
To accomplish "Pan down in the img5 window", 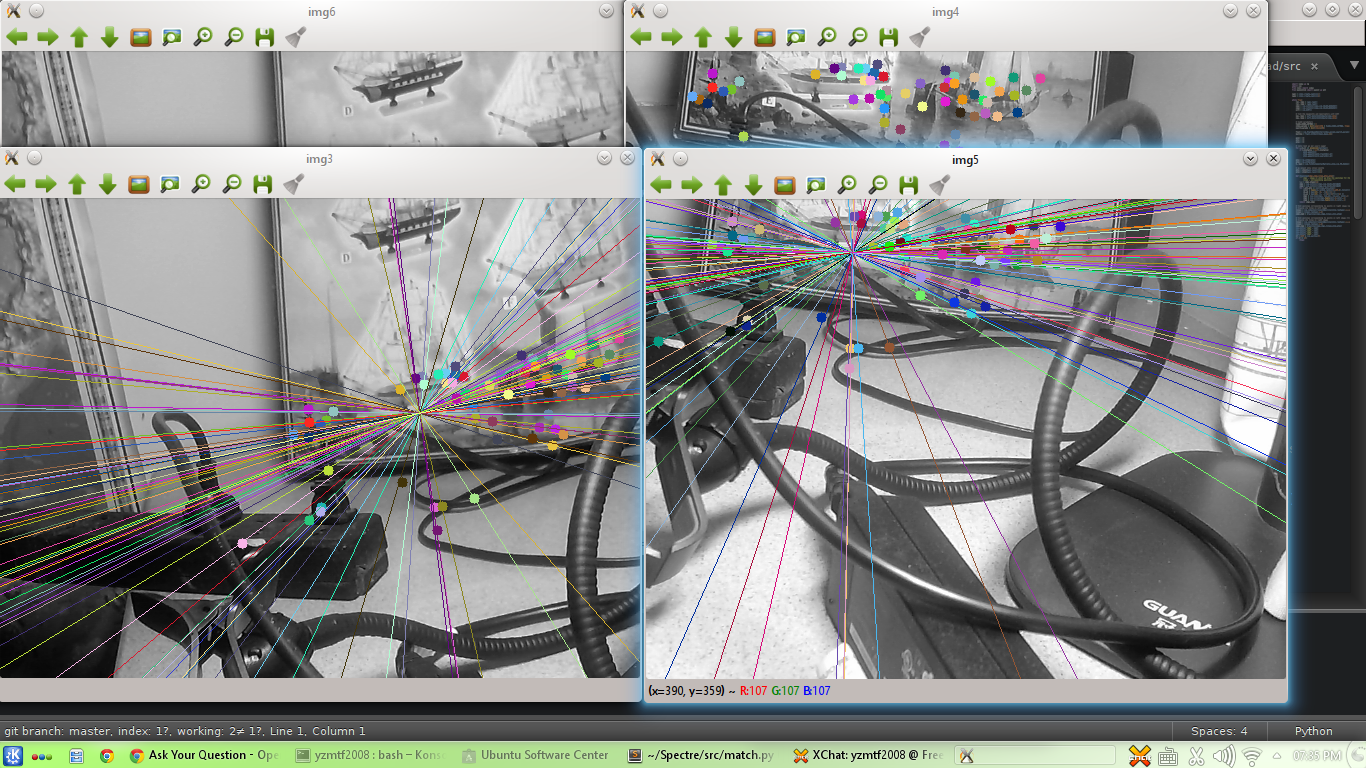I will [754, 185].
